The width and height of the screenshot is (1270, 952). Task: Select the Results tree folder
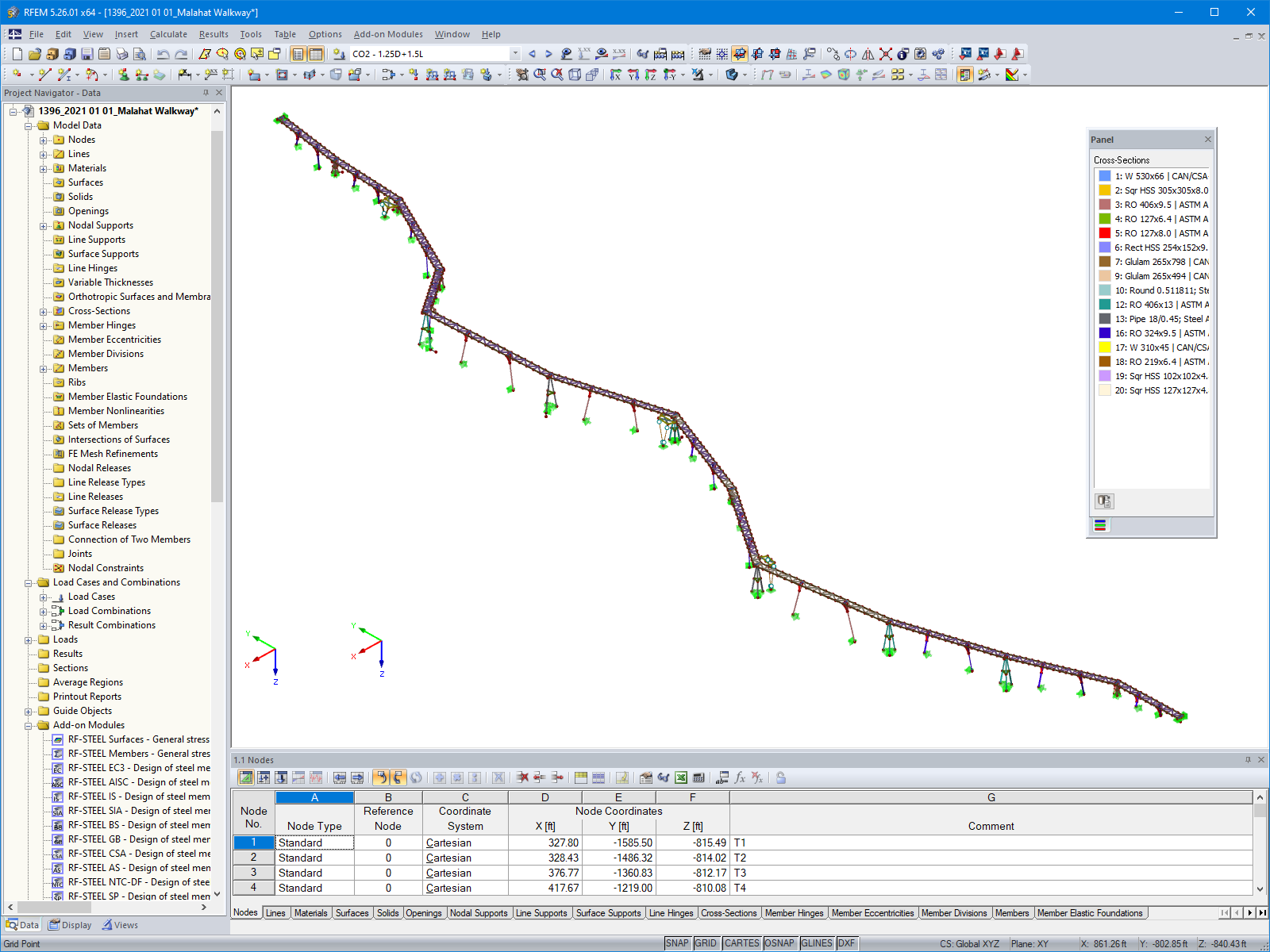(67, 654)
